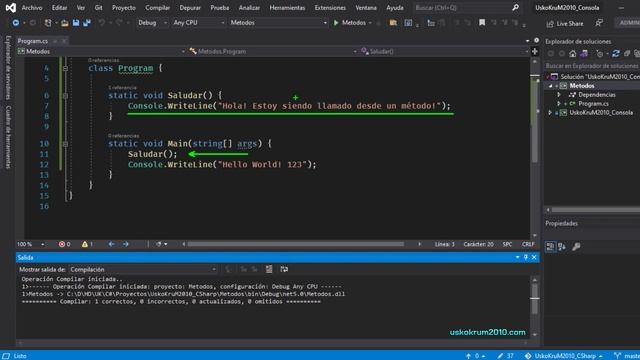The height and width of the screenshot is (360, 640).
Task: Pin the Program.cs tab
Action: point(55,41)
